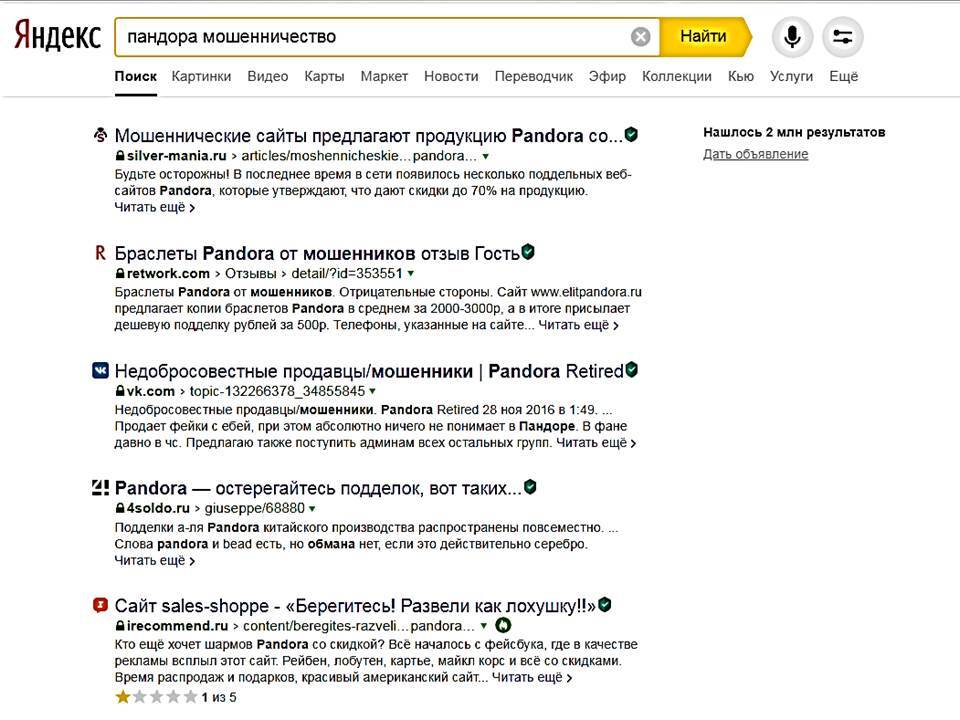The image size is (960, 720).
Task: Open search settings filter icon
Action: point(842,37)
